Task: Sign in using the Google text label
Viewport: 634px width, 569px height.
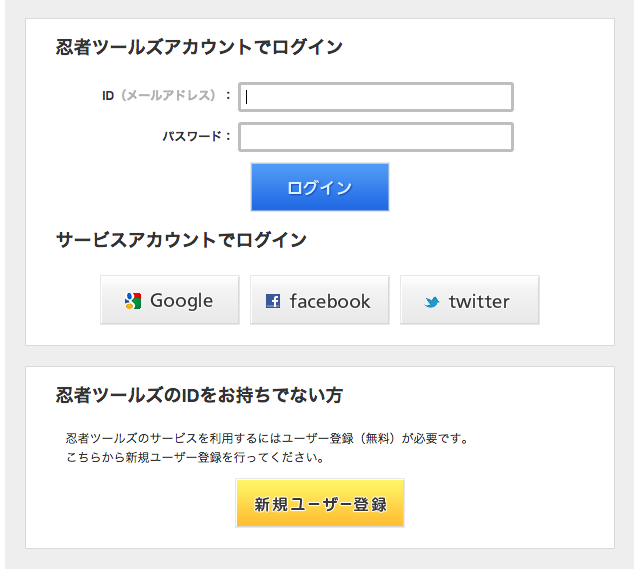Action: tap(181, 301)
